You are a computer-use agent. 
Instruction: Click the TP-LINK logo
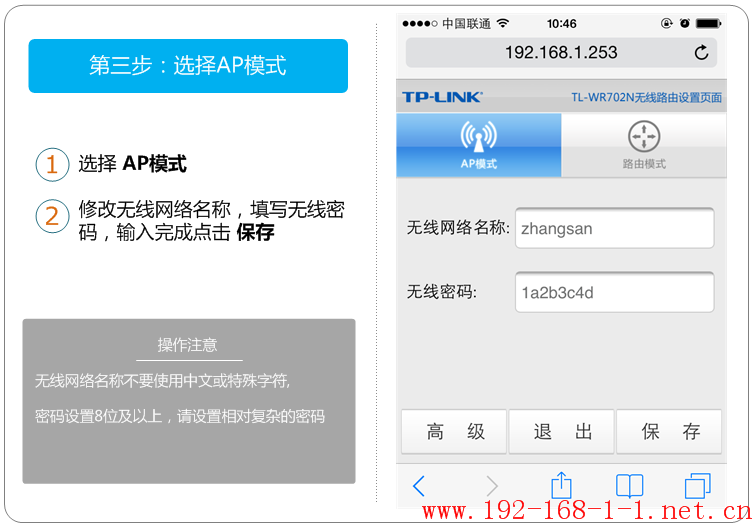[x=442, y=97]
